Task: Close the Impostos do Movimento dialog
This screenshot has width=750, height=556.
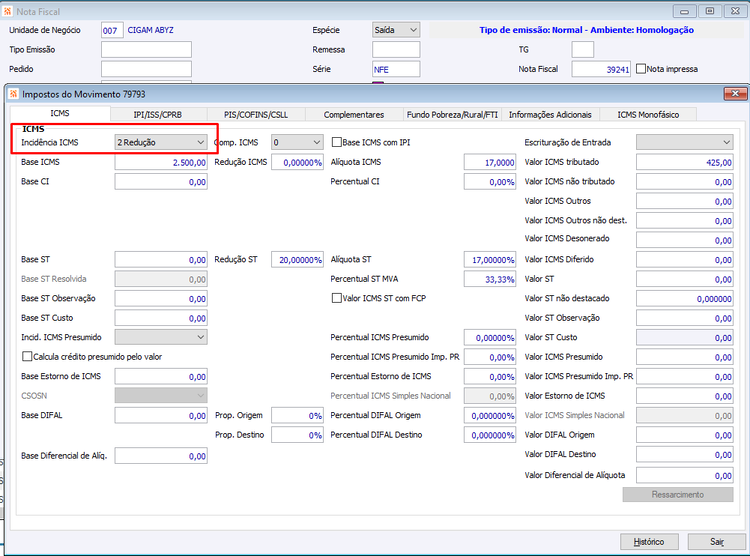Action: point(735,93)
